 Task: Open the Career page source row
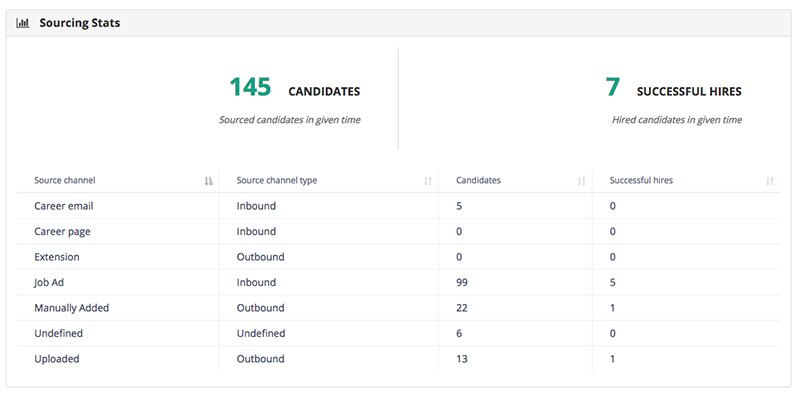398,232
